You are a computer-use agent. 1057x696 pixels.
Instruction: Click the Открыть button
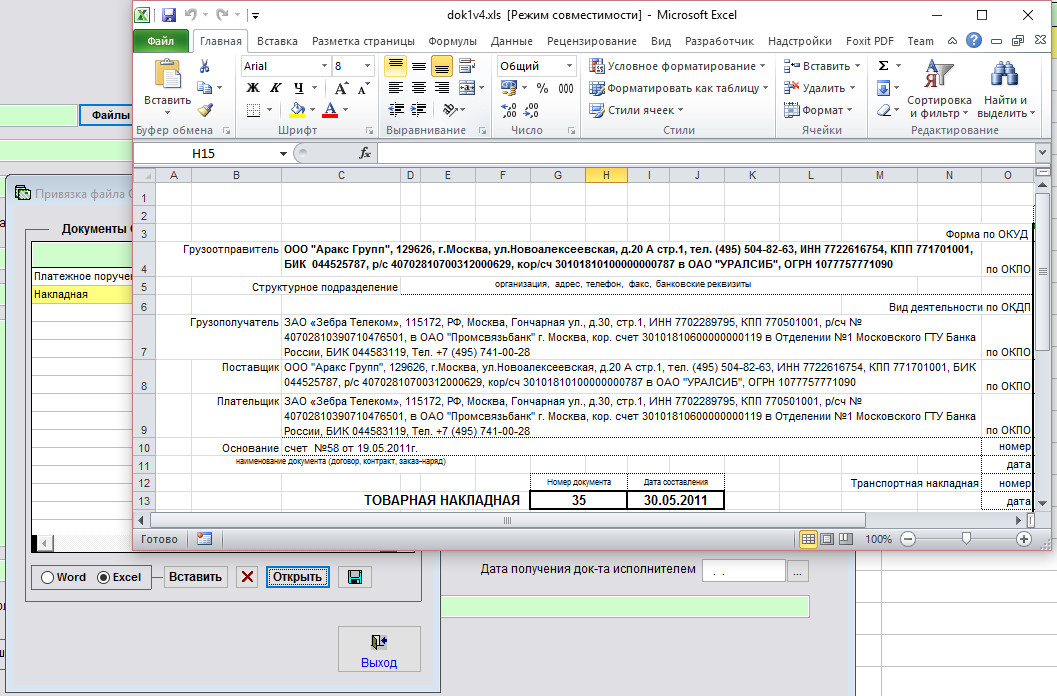click(297, 577)
